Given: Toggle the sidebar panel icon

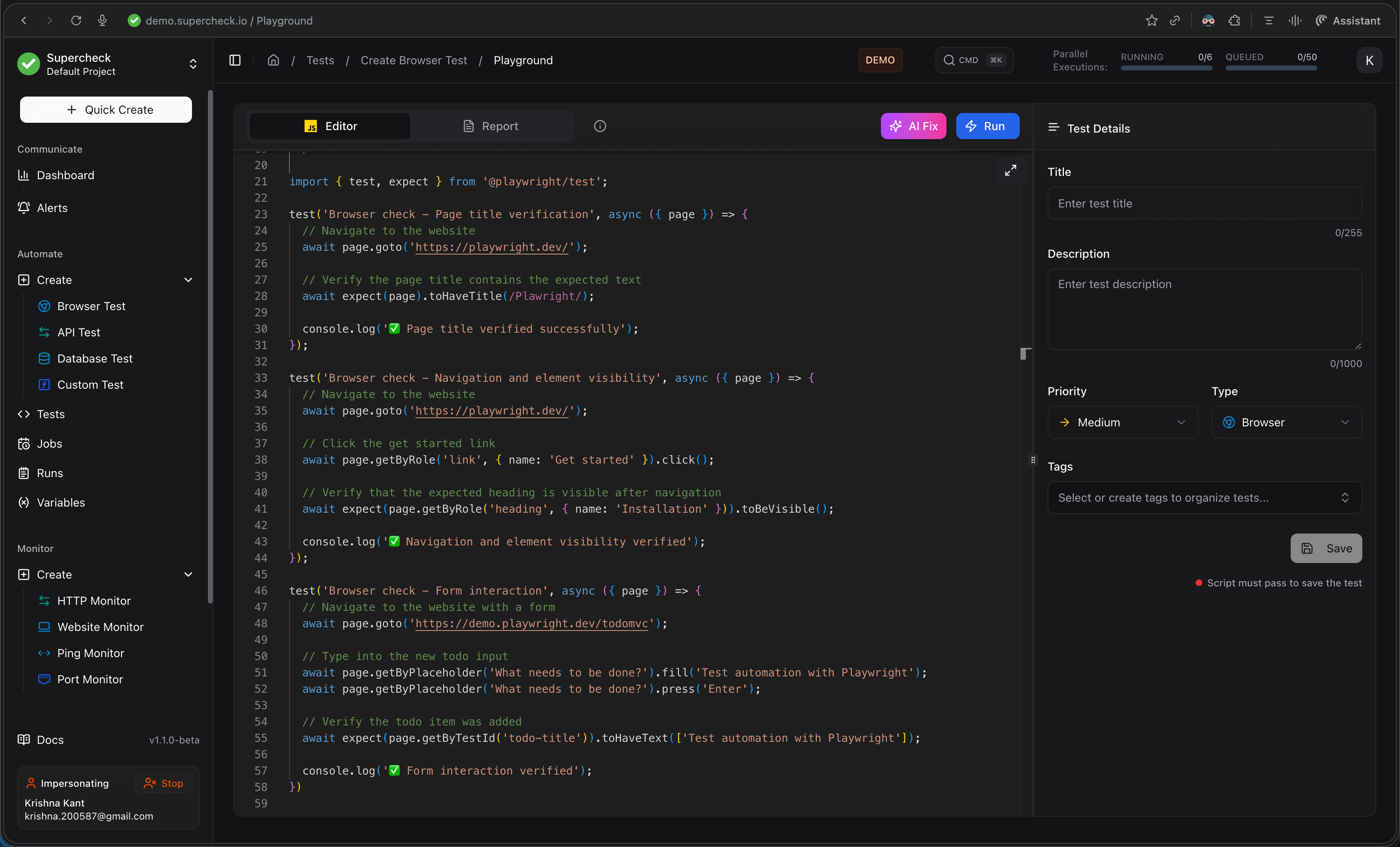Looking at the screenshot, I should 235,60.
